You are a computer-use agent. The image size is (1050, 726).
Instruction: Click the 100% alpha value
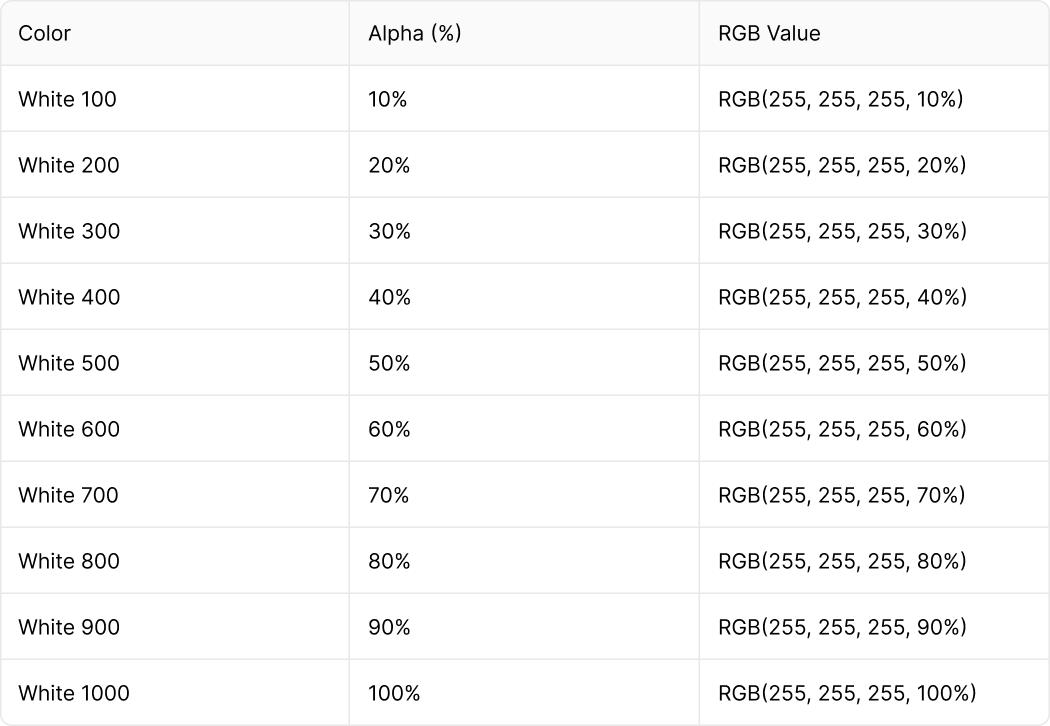click(394, 693)
